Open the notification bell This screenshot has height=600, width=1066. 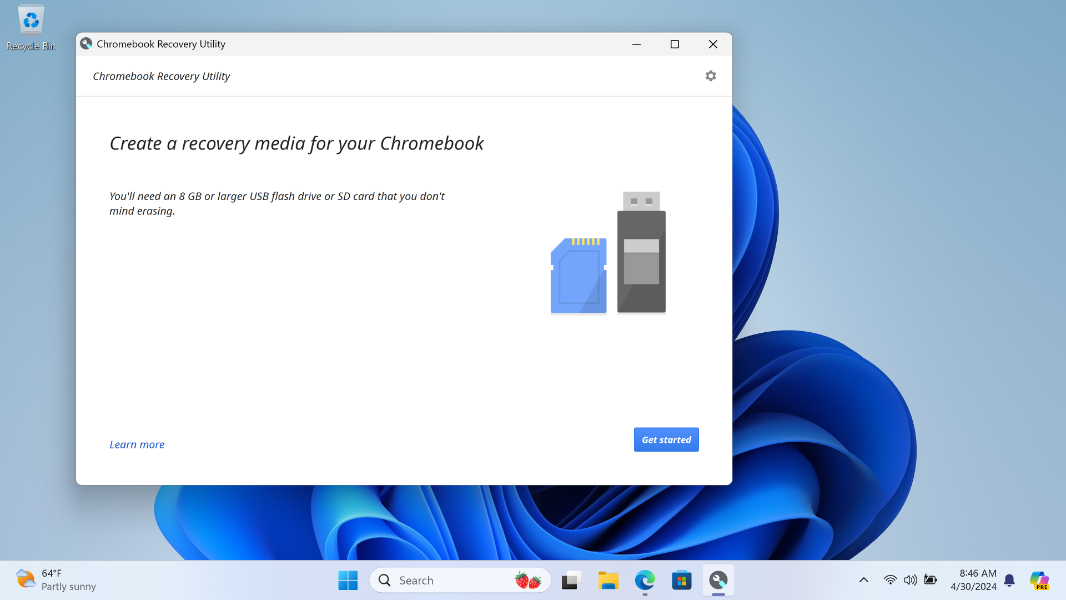(x=1009, y=580)
